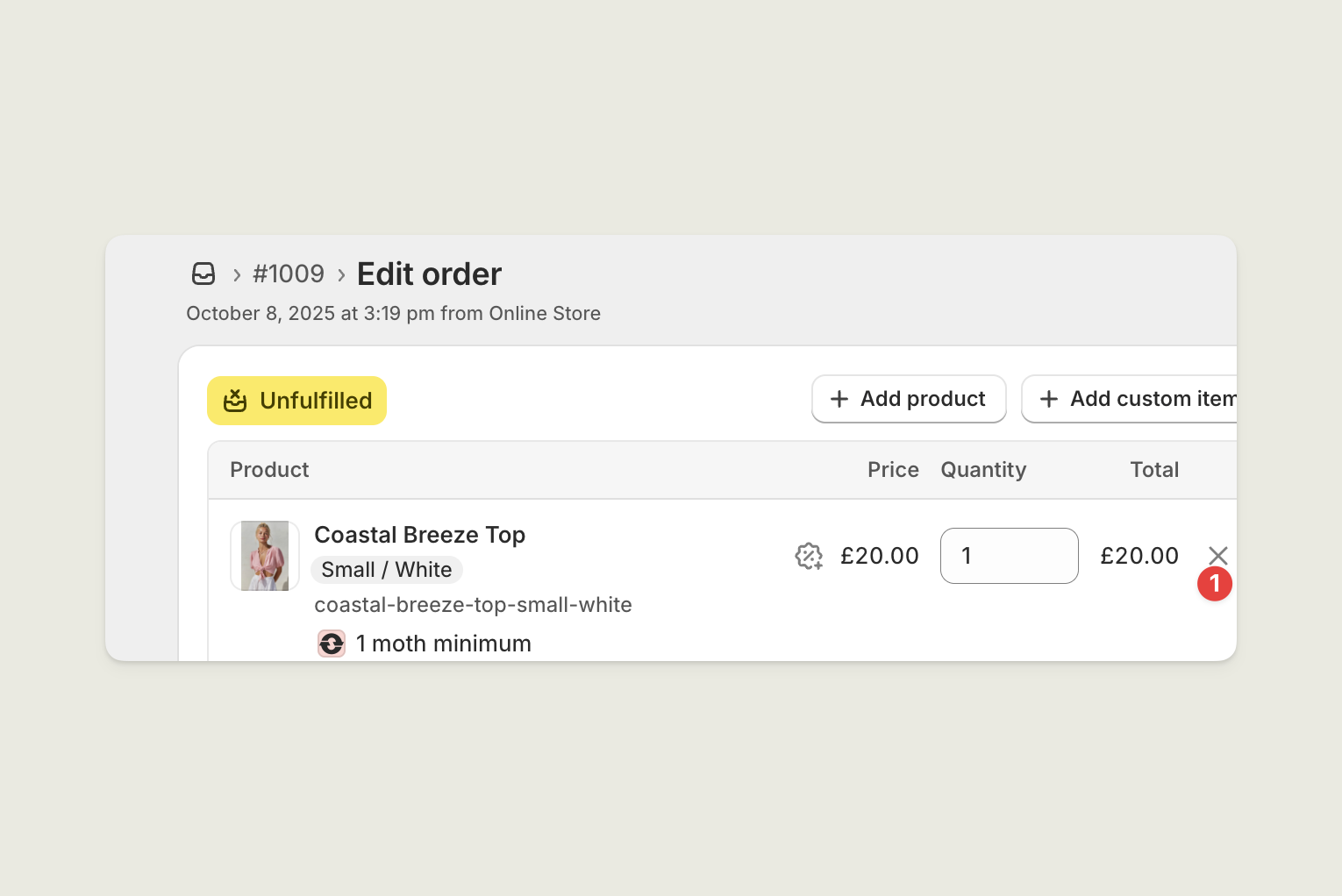Open the discount icon beside the £20.00 price
1342x896 pixels.
click(809, 556)
